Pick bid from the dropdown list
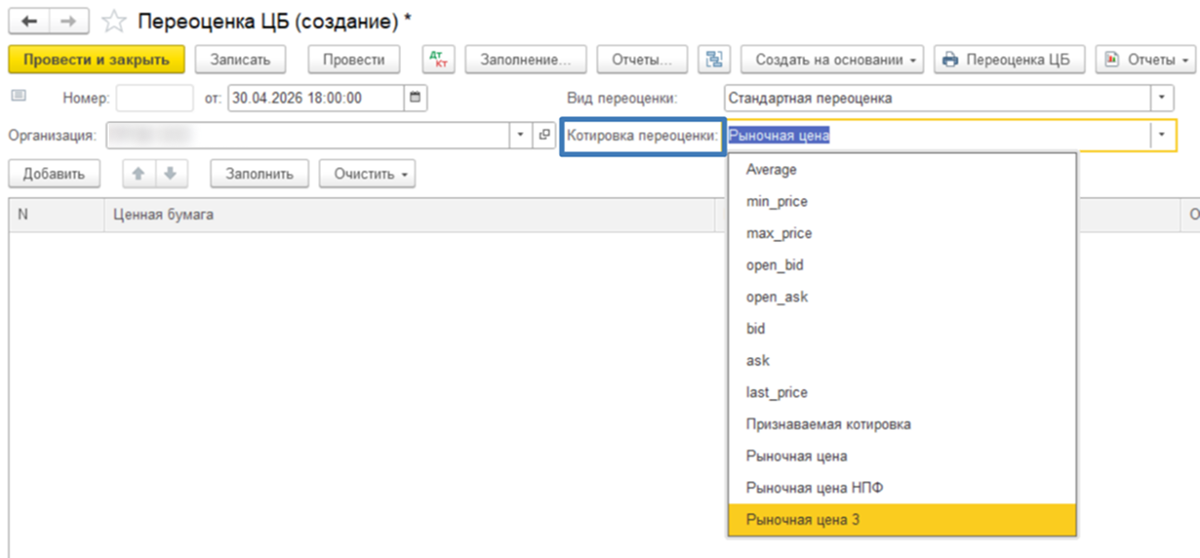This screenshot has height=558, width=1200. pyautogui.click(x=903, y=328)
